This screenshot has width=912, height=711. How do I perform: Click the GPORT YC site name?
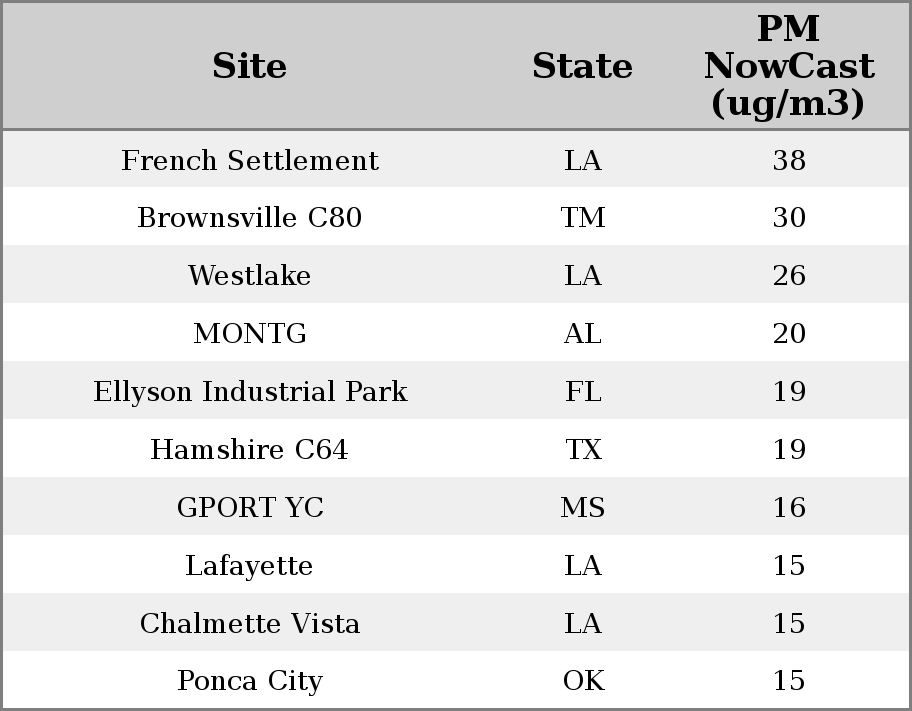249,508
